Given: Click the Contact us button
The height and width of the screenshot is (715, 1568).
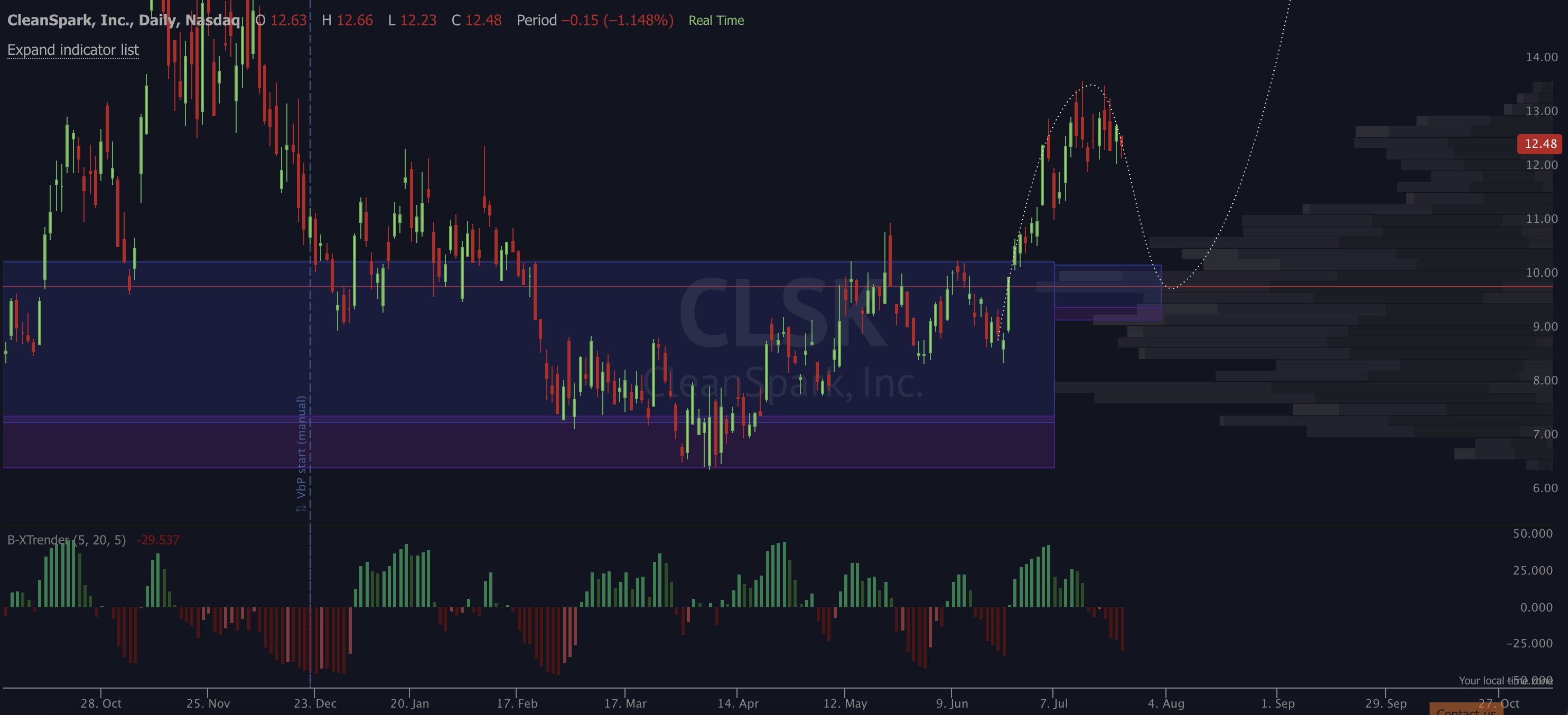Looking at the screenshot, I should point(1466,710).
